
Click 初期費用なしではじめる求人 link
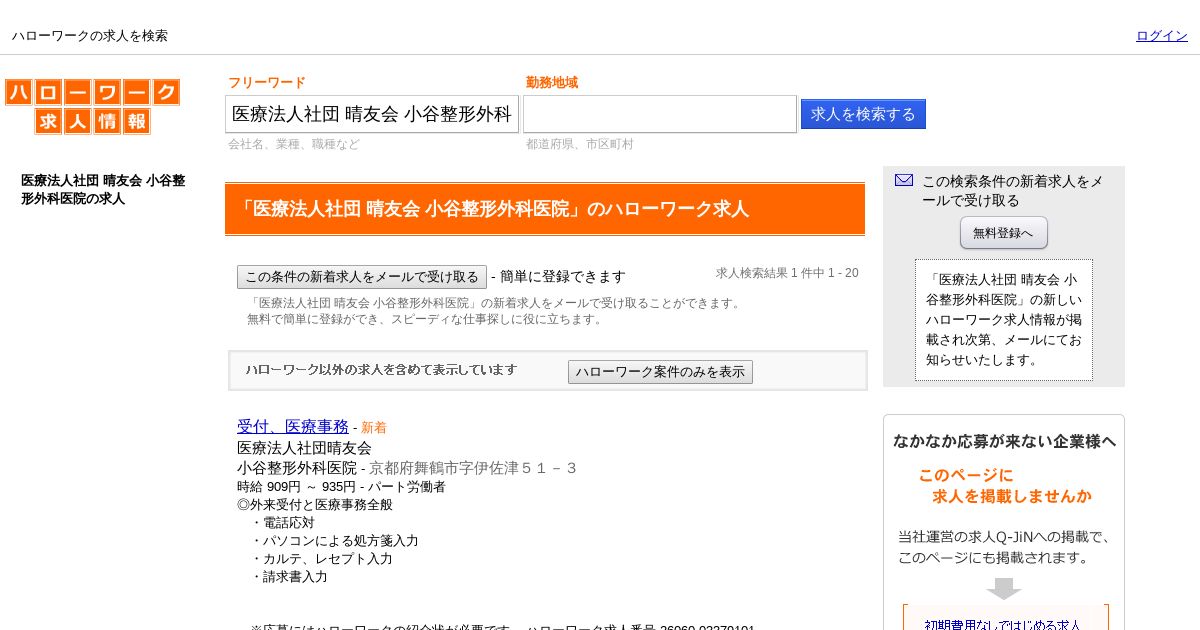(1003, 625)
